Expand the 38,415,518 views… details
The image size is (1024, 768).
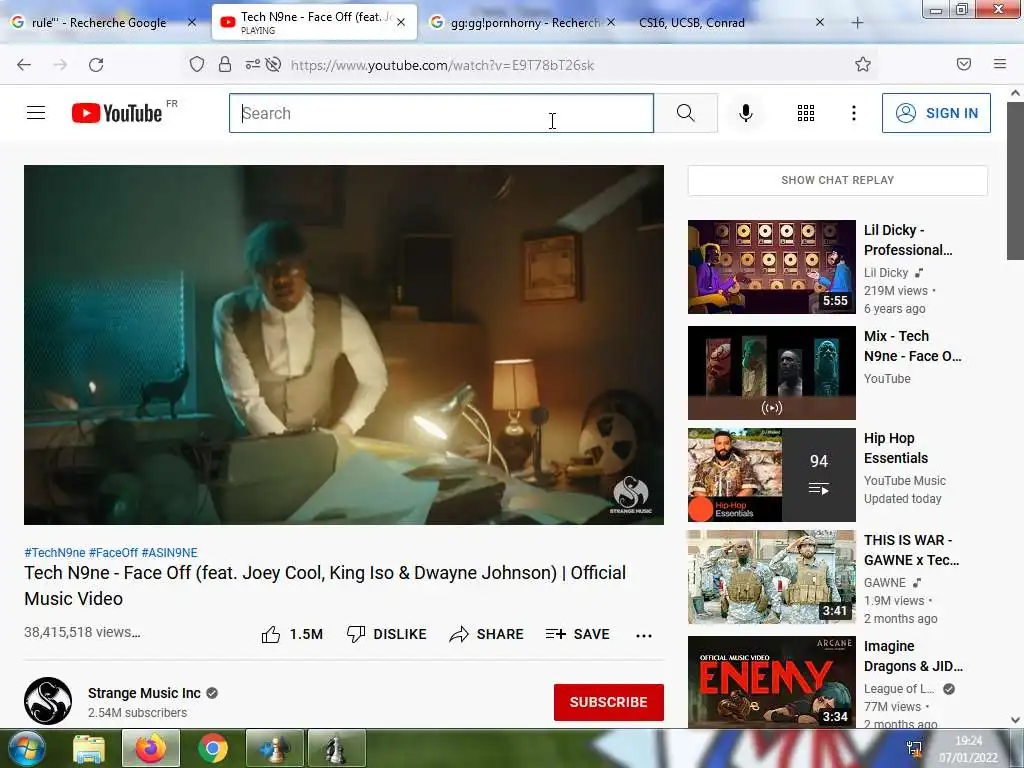(82, 632)
